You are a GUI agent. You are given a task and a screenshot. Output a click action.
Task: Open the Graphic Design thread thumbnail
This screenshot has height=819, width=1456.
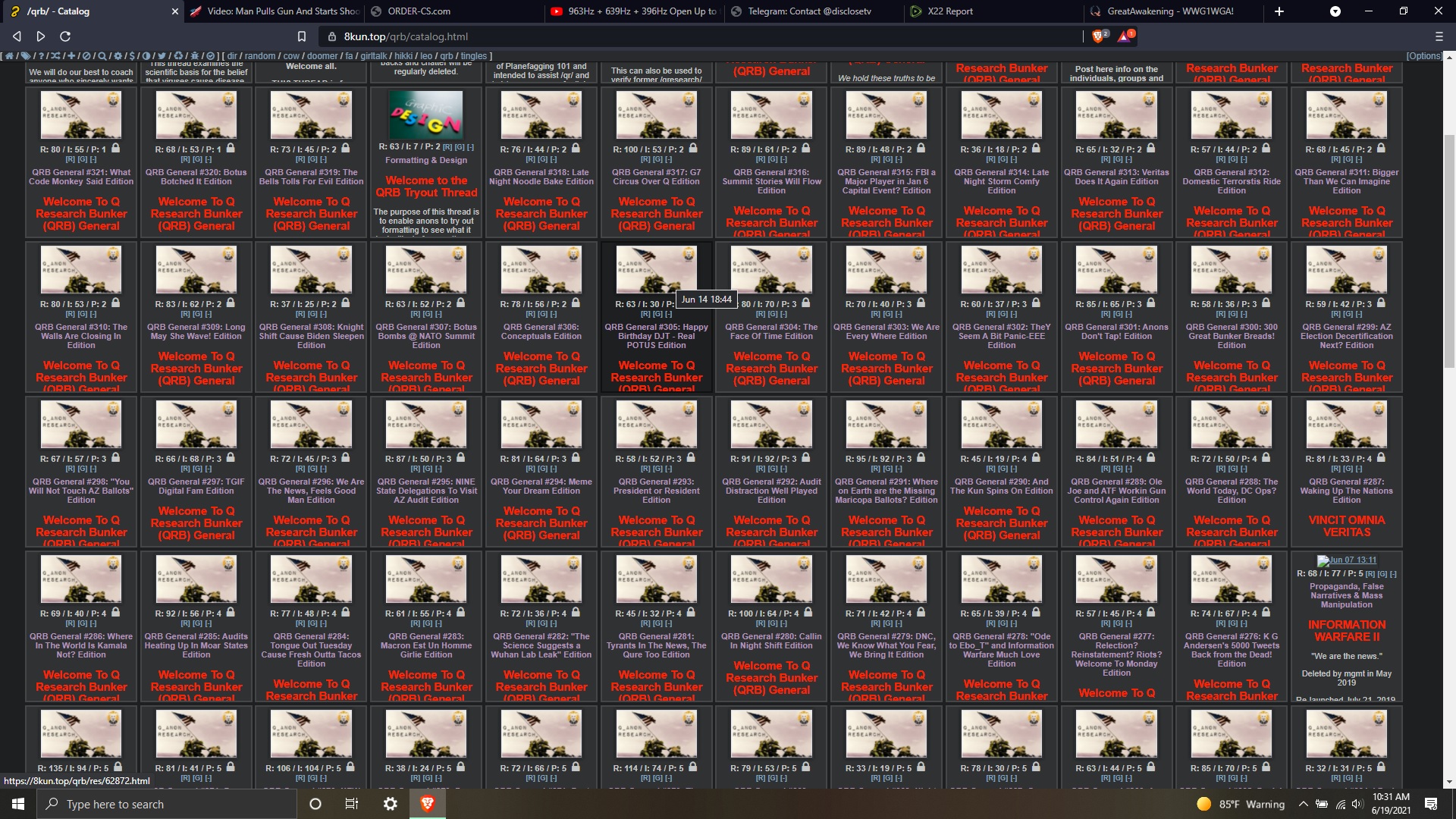tap(425, 114)
